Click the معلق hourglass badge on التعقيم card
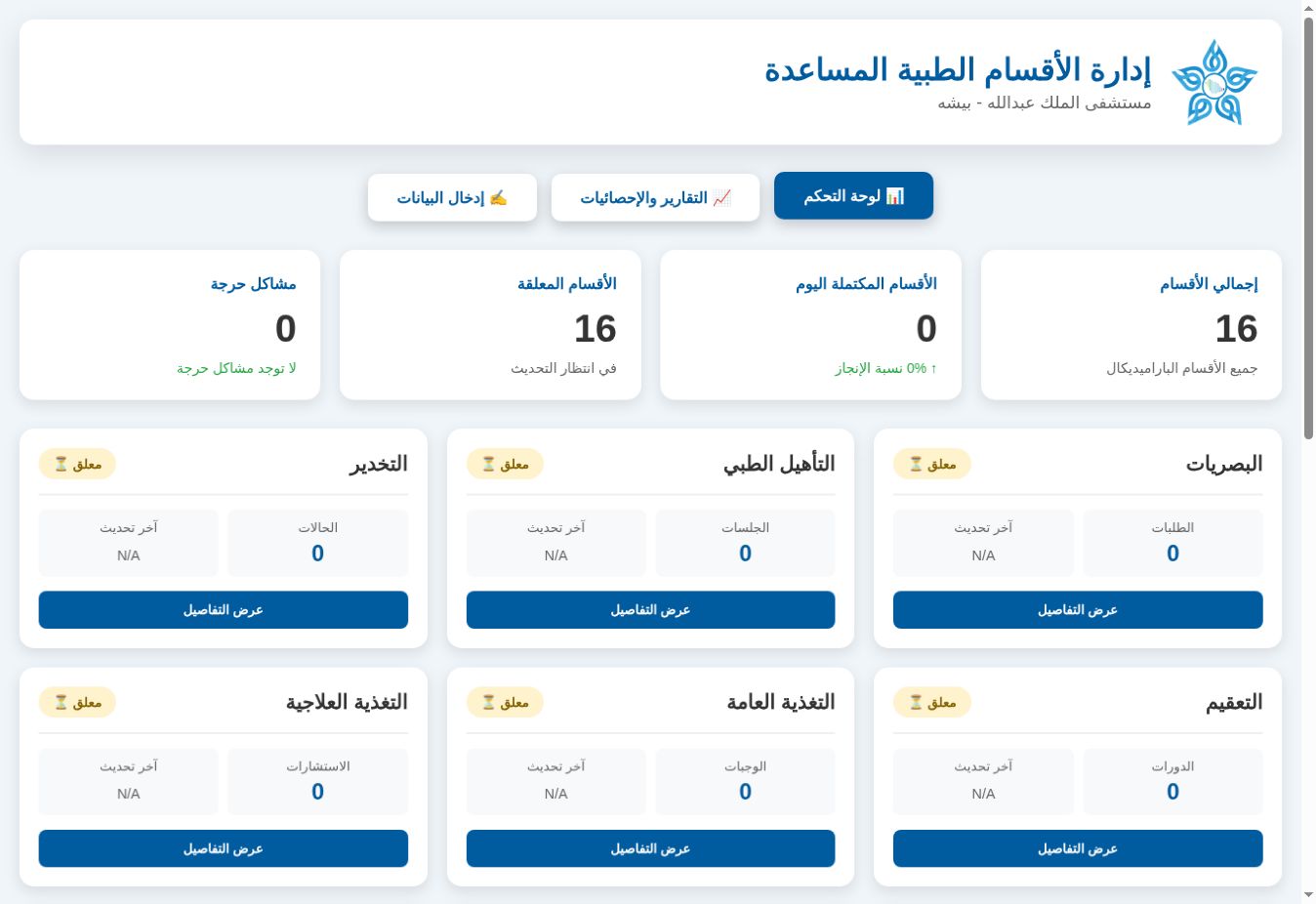The height and width of the screenshot is (904, 1316). [931, 702]
